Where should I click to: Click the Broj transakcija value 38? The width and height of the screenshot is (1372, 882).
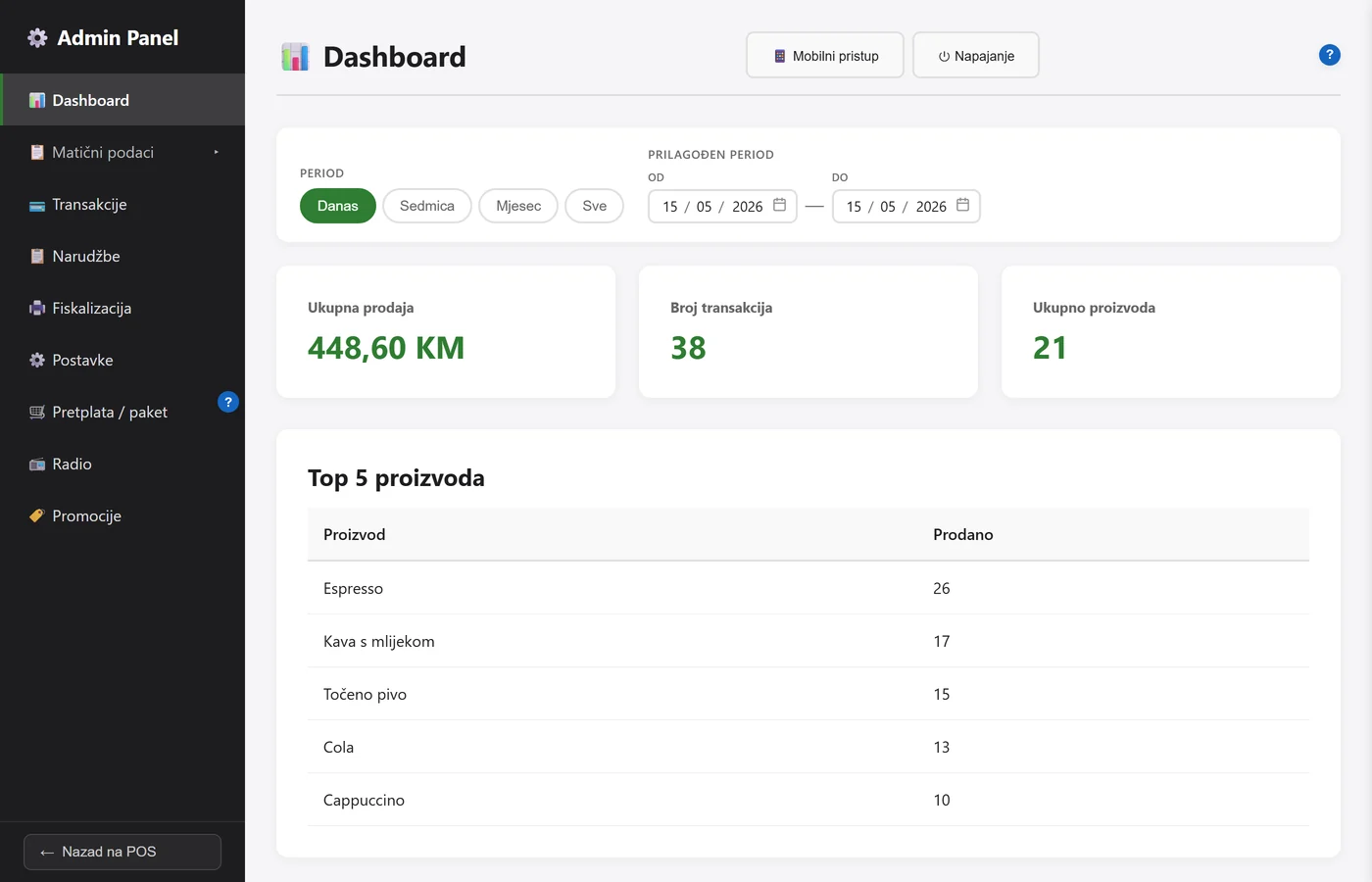688,348
